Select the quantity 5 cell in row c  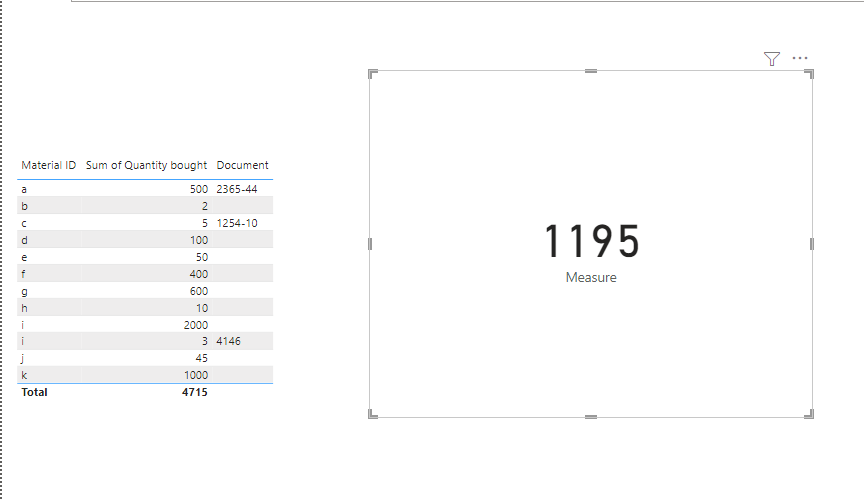coord(204,223)
